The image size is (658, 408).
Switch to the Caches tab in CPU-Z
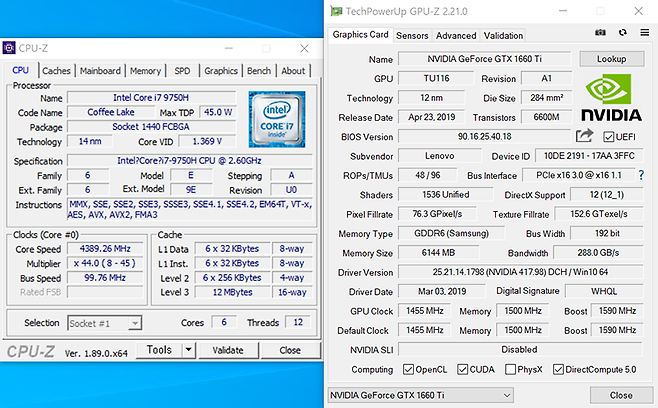tap(56, 71)
